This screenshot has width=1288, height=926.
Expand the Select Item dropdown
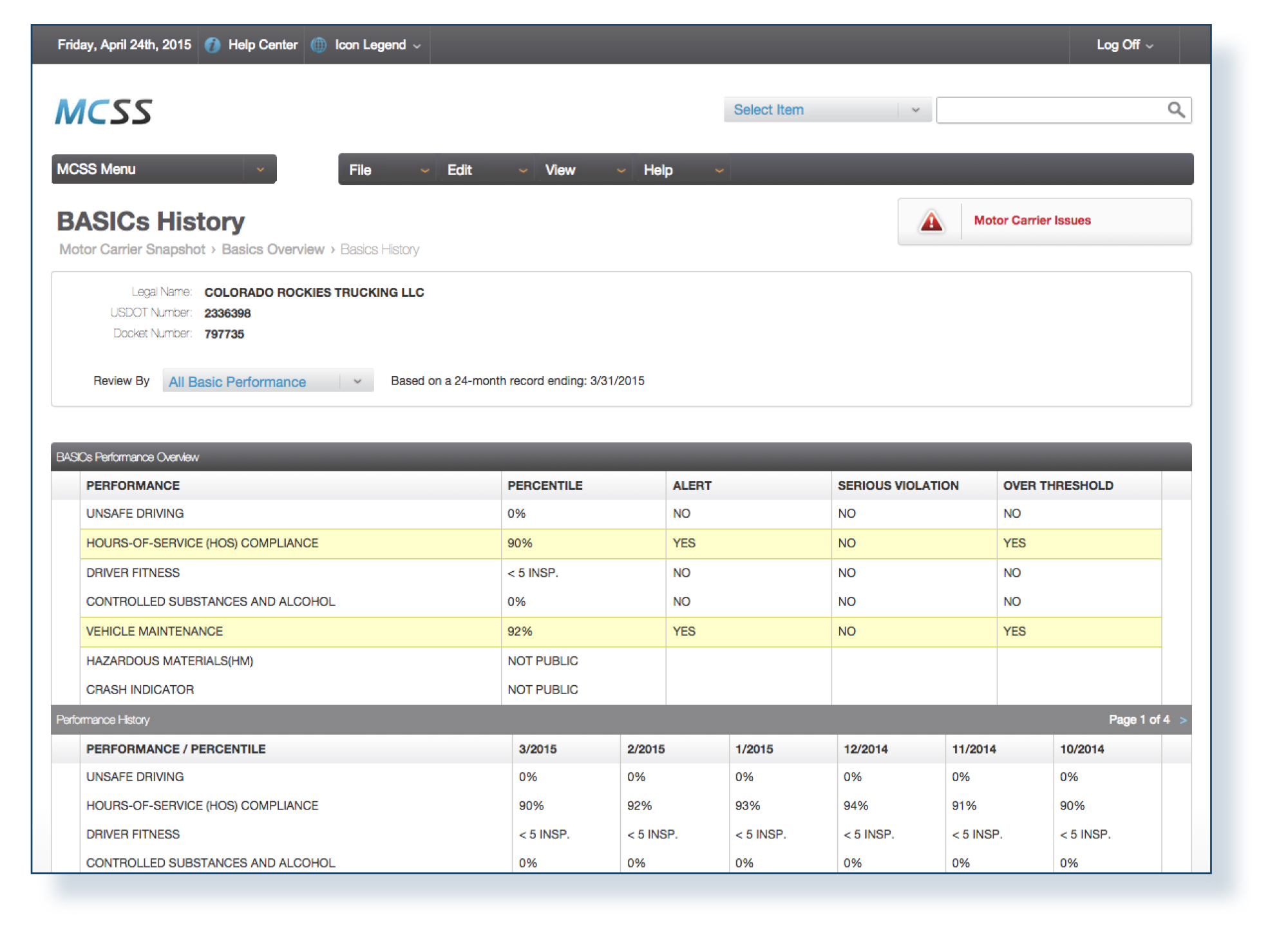point(827,110)
